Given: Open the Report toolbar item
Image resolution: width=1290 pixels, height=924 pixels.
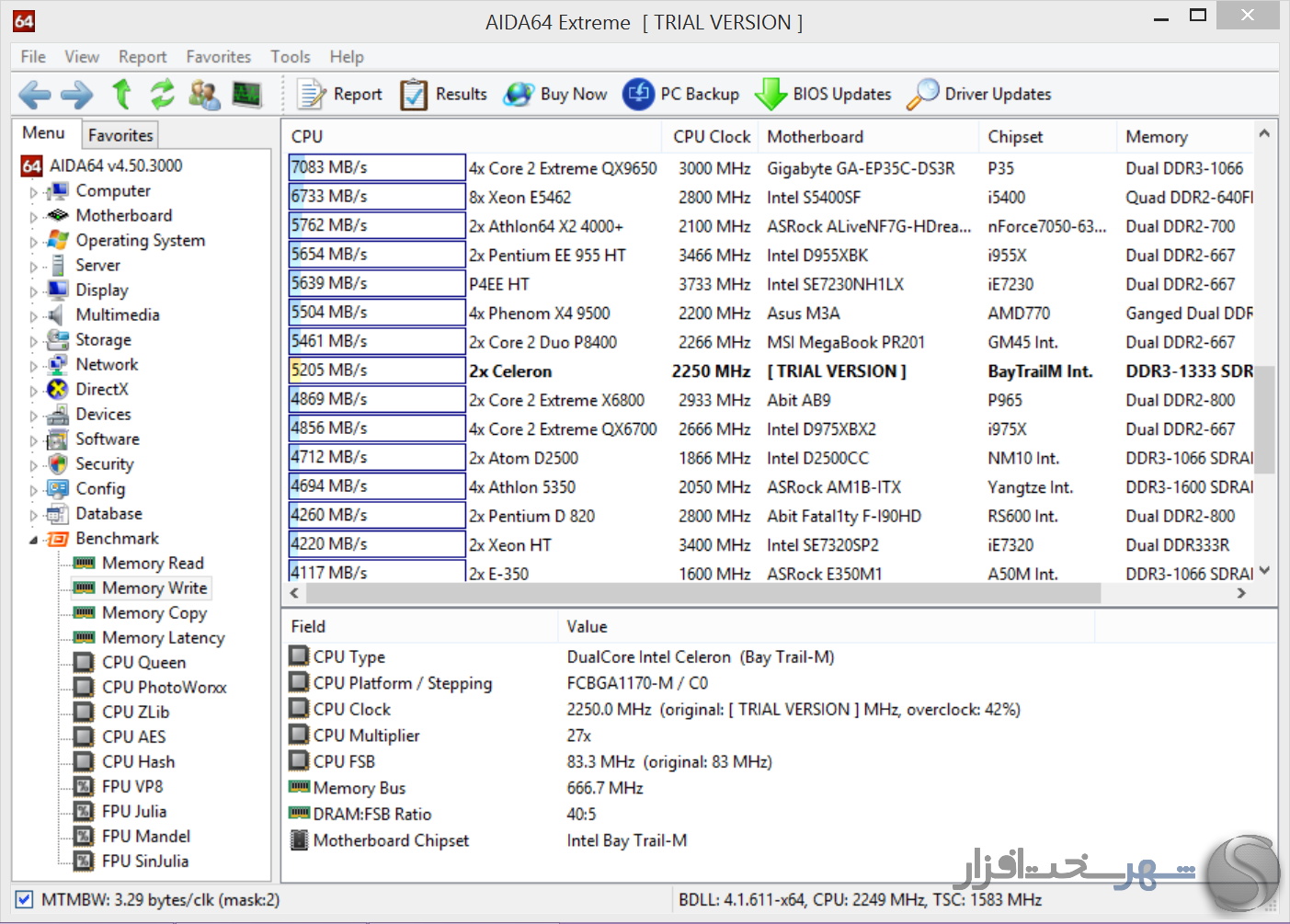Looking at the screenshot, I should [x=339, y=94].
